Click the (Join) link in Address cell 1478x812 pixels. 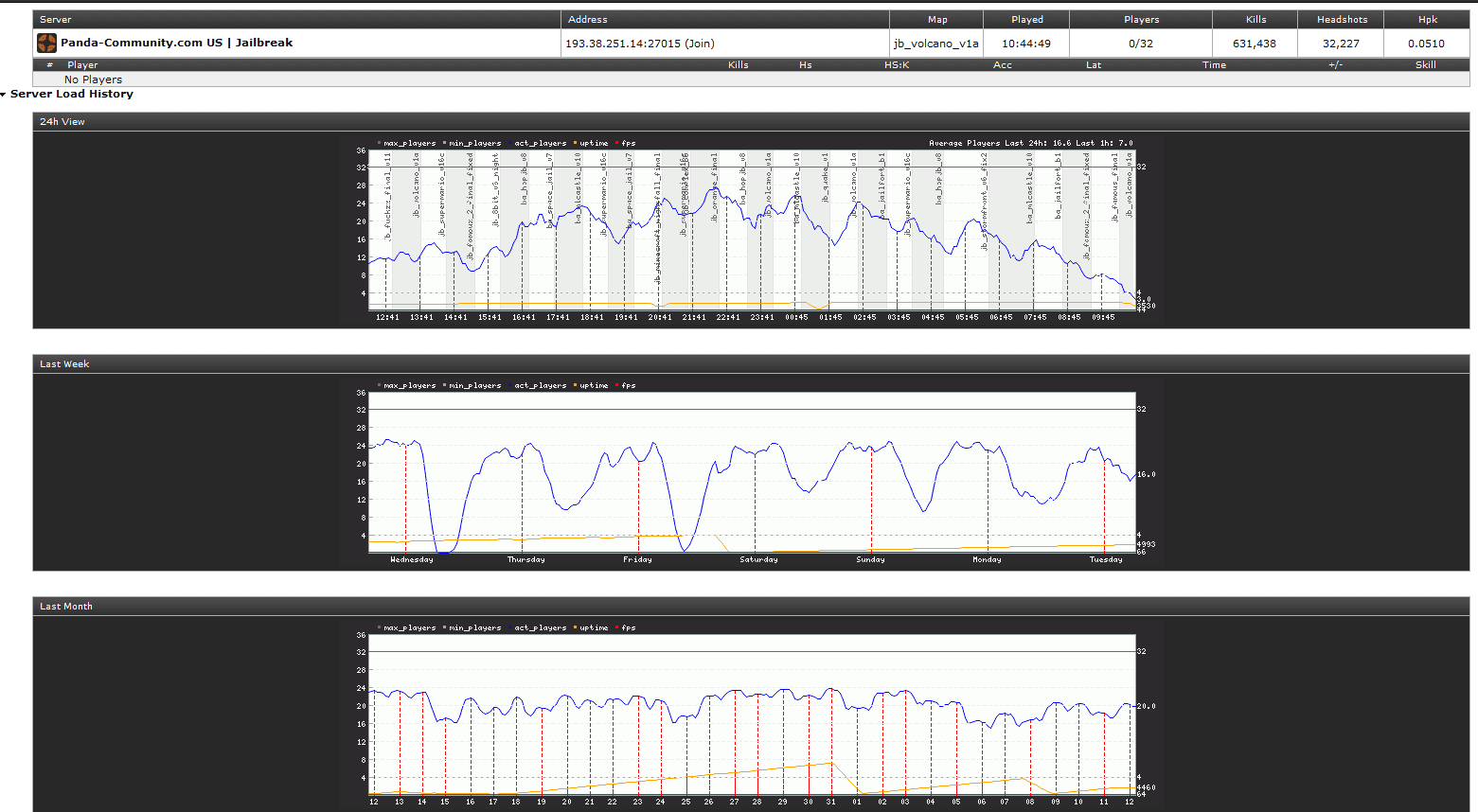(700, 44)
